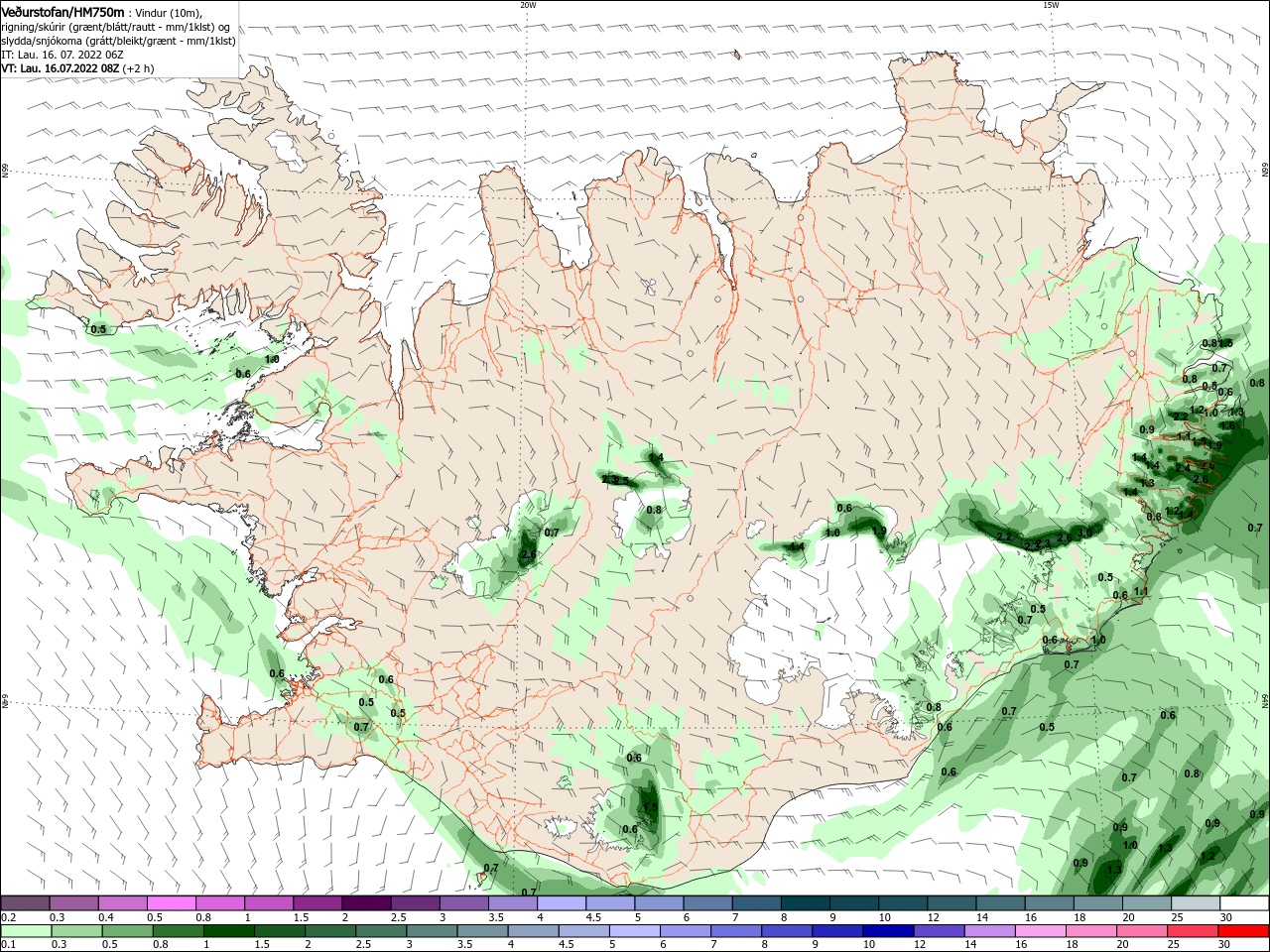Select the IT: Lau. 16. 07. 2022 06Z line

[x=62, y=56]
